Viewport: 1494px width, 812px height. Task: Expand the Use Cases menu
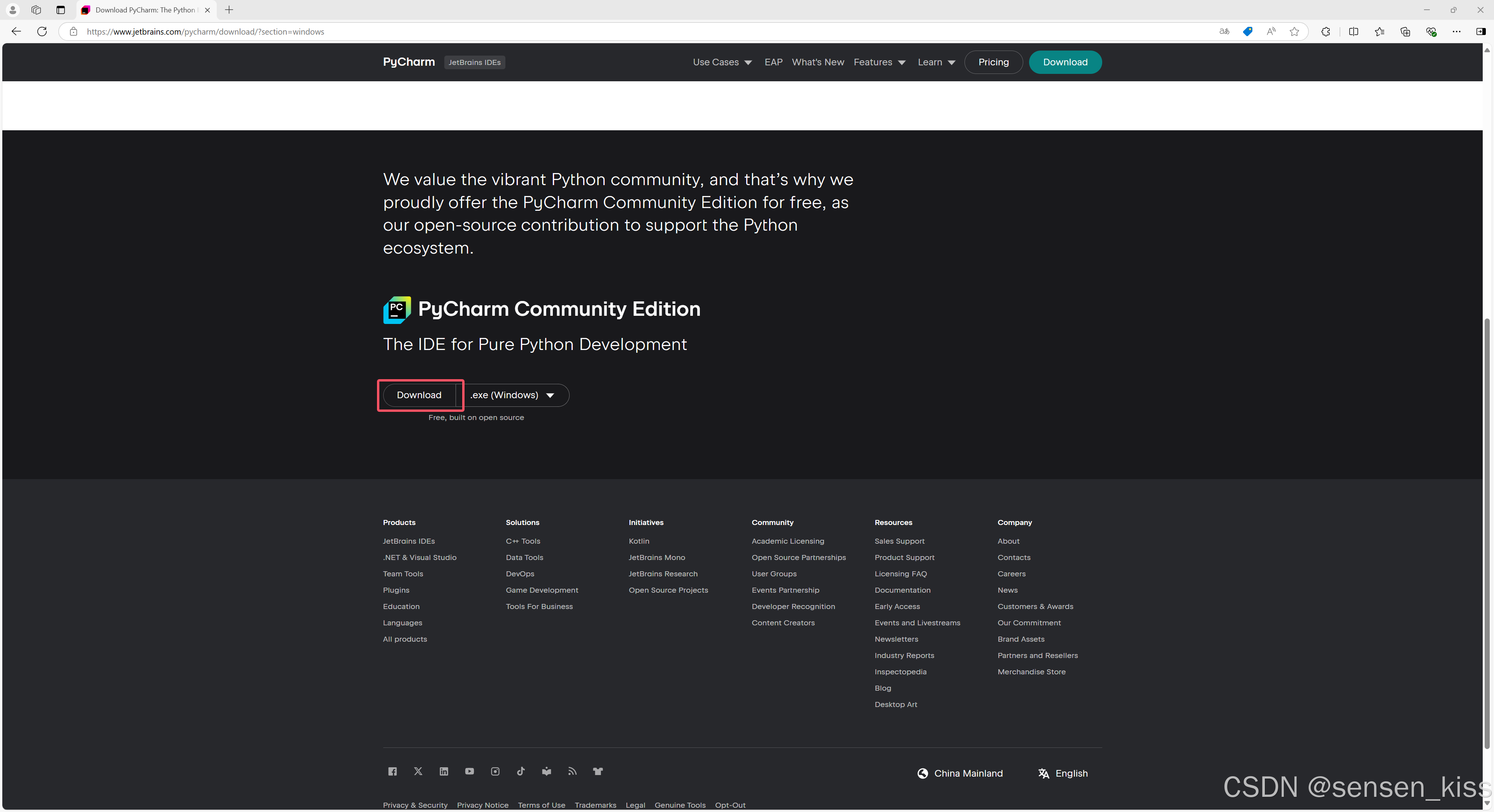pos(722,62)
